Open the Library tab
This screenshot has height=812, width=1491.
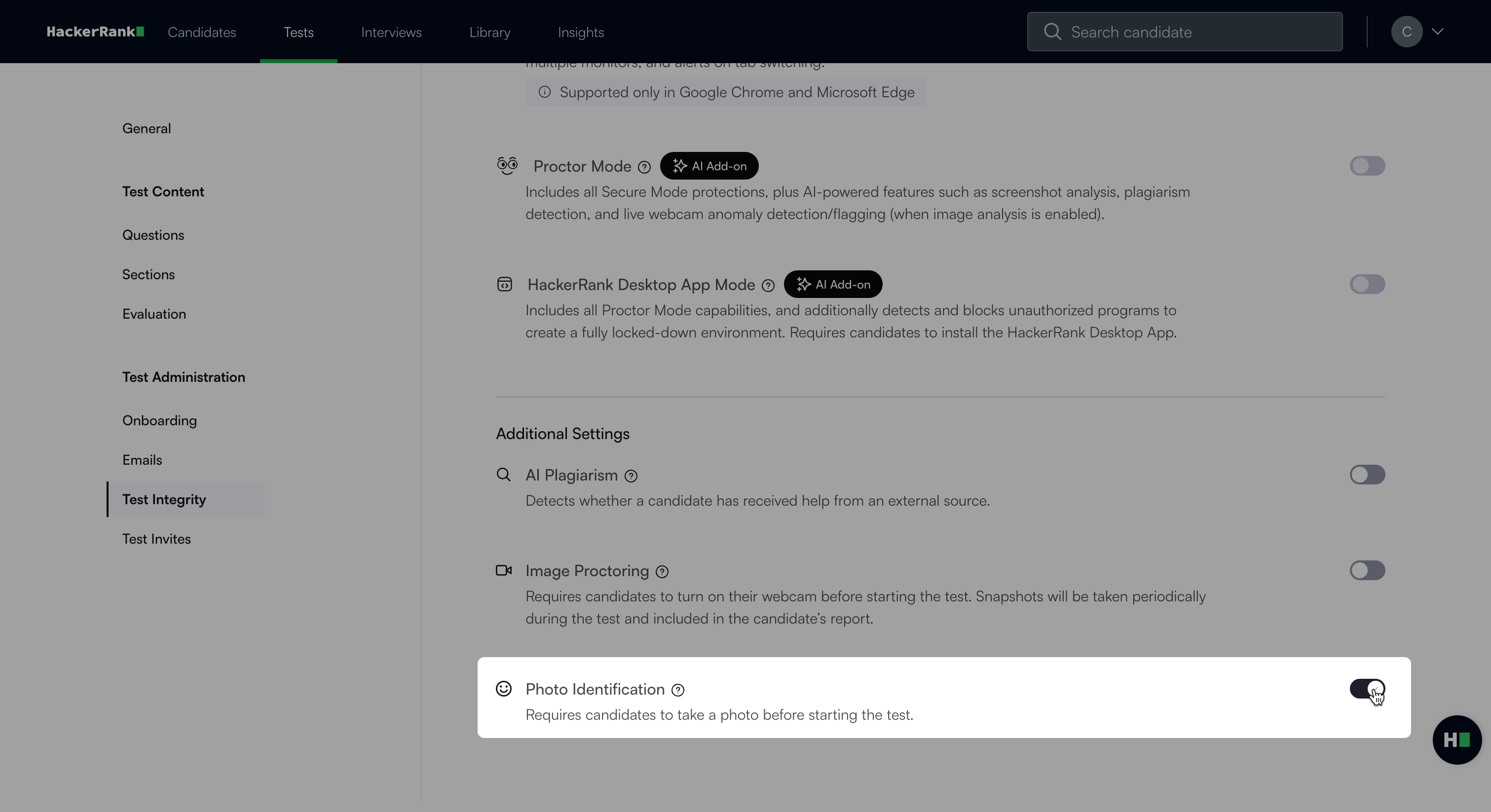pos(489,33)
